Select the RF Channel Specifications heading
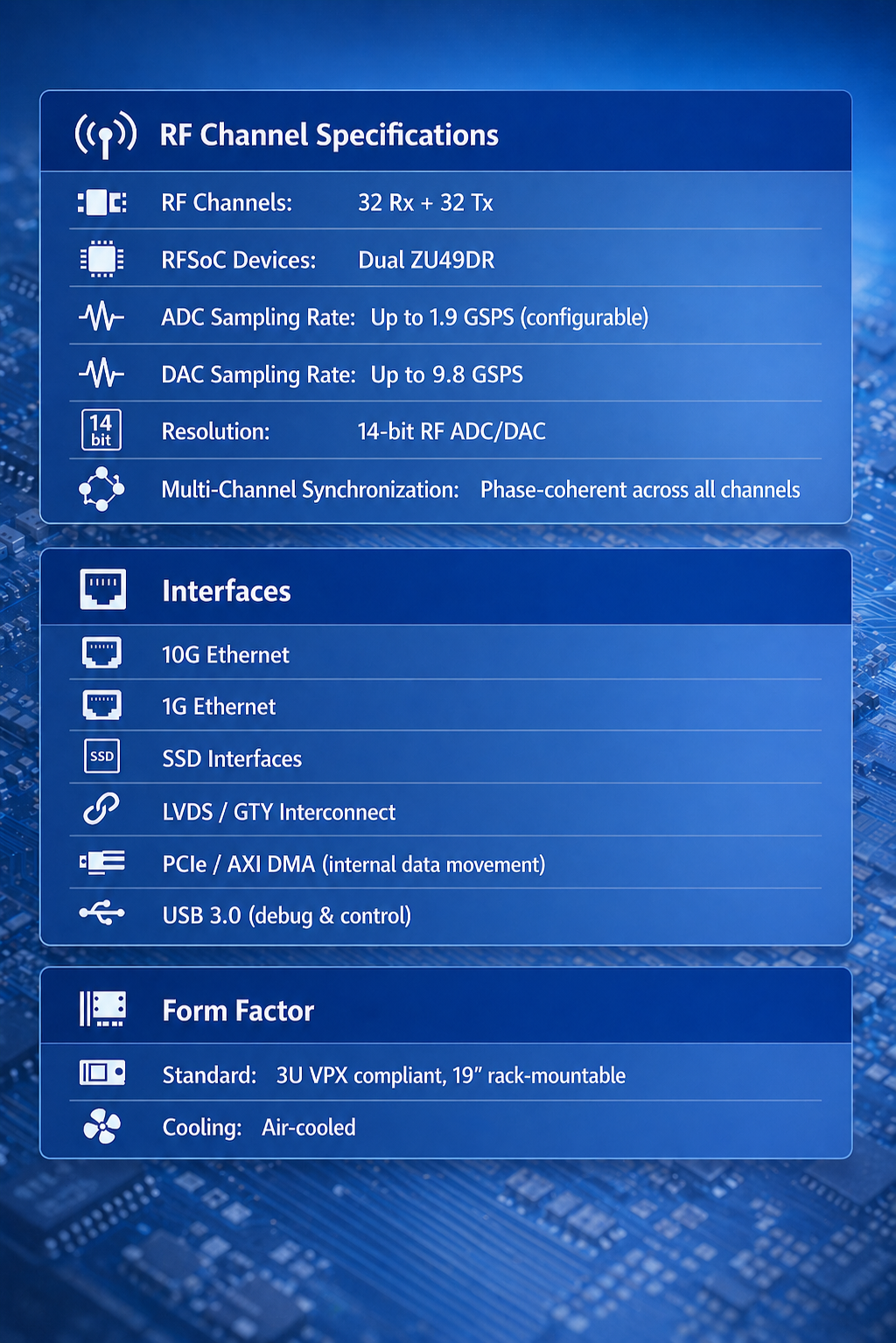Image resolution: width=896 pixels, height=1343 pixels. point(329,136)
